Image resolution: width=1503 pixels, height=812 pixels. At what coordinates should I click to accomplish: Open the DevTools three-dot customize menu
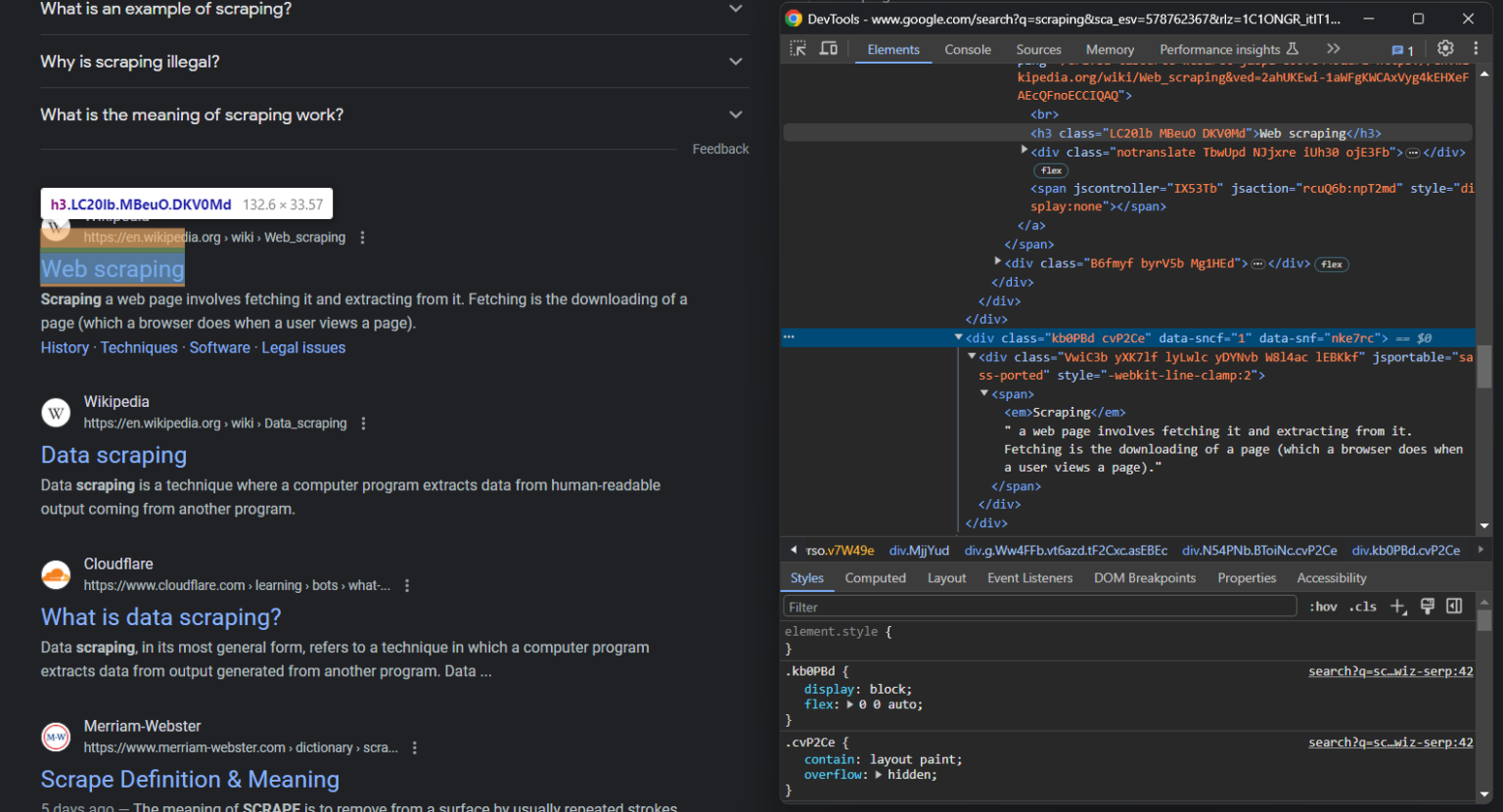pos(1476,49)
